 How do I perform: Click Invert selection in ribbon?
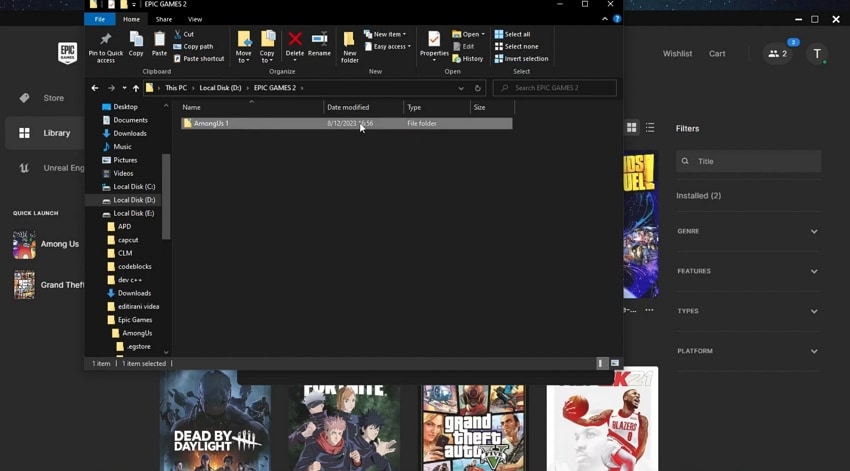pos(521,59)
